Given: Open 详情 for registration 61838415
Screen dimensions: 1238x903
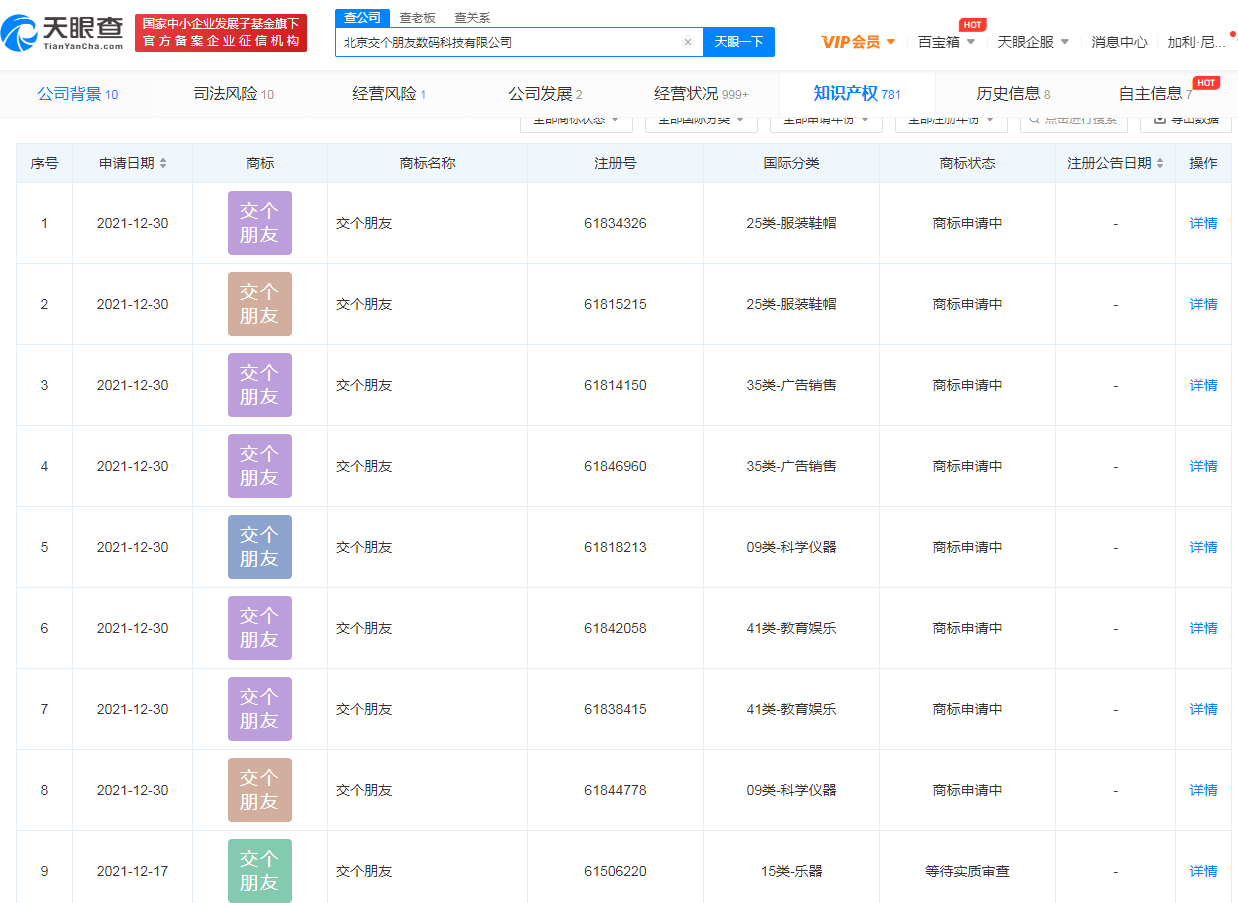Looking at the screenshot, I should (1204, 709).
